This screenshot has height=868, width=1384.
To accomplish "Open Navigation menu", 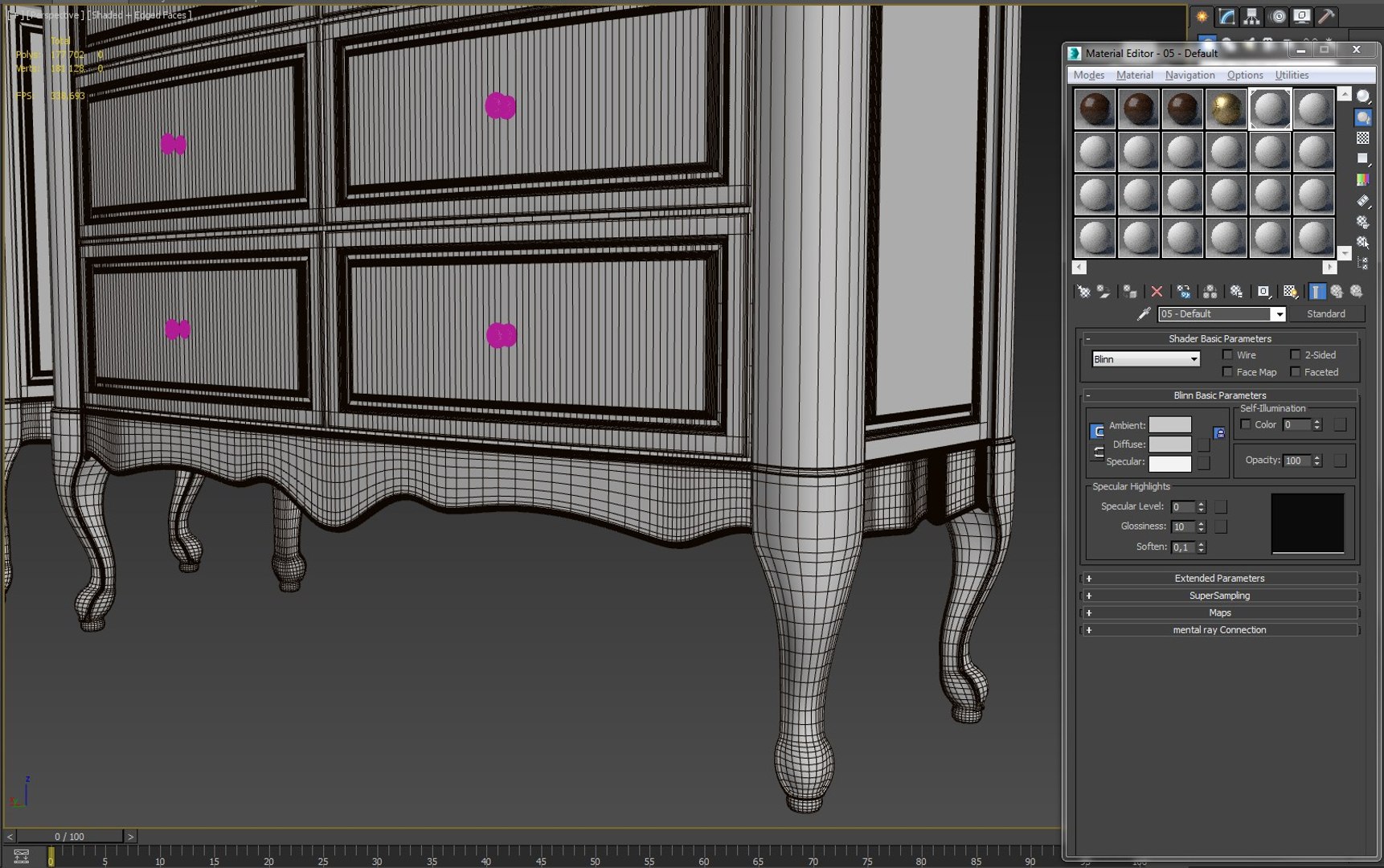I will click(x=1190, y=75).
